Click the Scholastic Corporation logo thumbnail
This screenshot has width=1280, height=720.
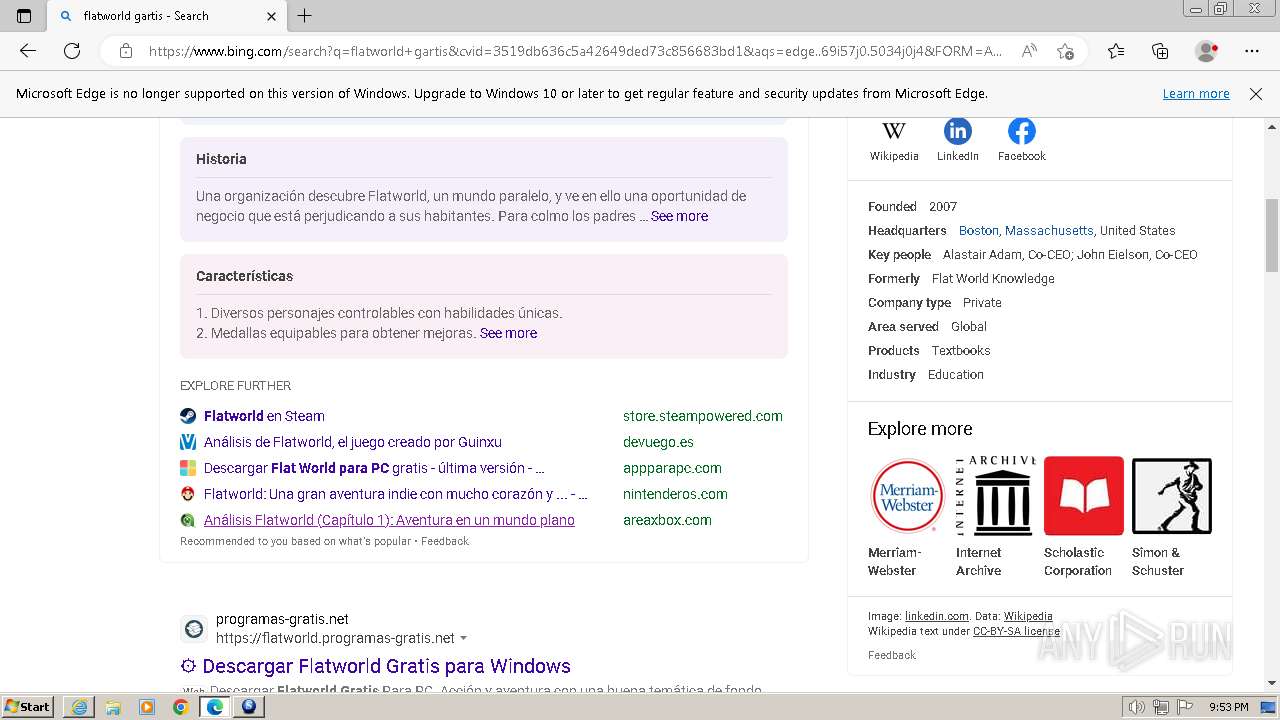click(x=1083, y=495)
